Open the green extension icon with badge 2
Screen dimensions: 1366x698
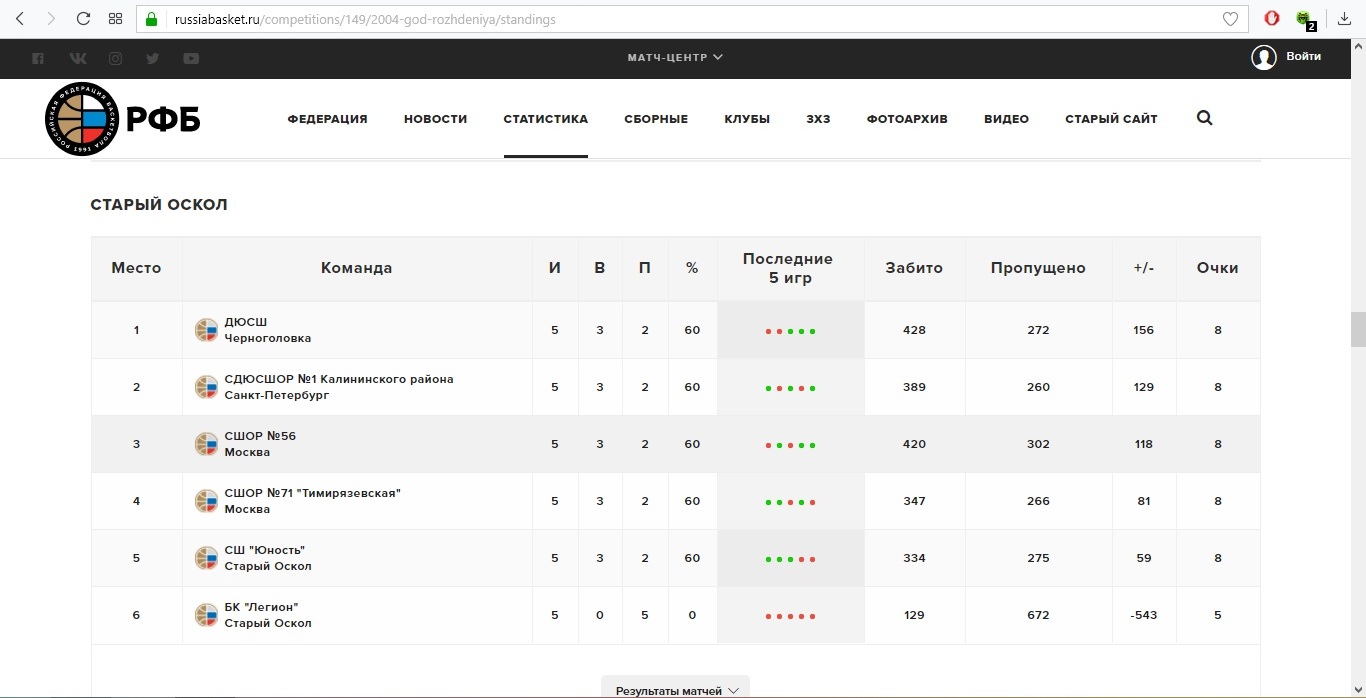point(1304,19)
